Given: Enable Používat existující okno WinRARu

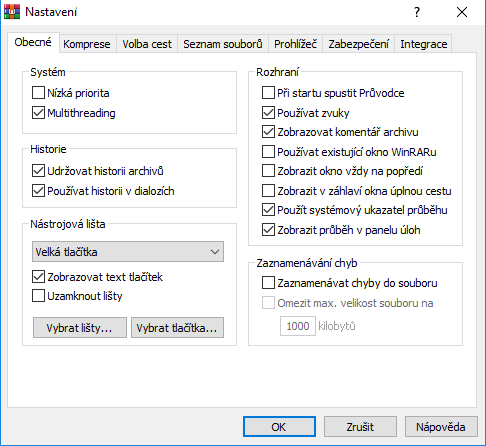Looking at the screenshot, I should [x=268, y=152].
